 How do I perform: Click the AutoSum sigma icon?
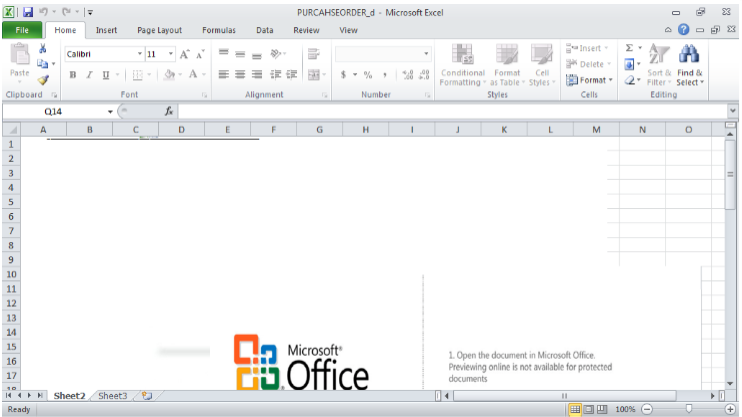tap(629, 48)
